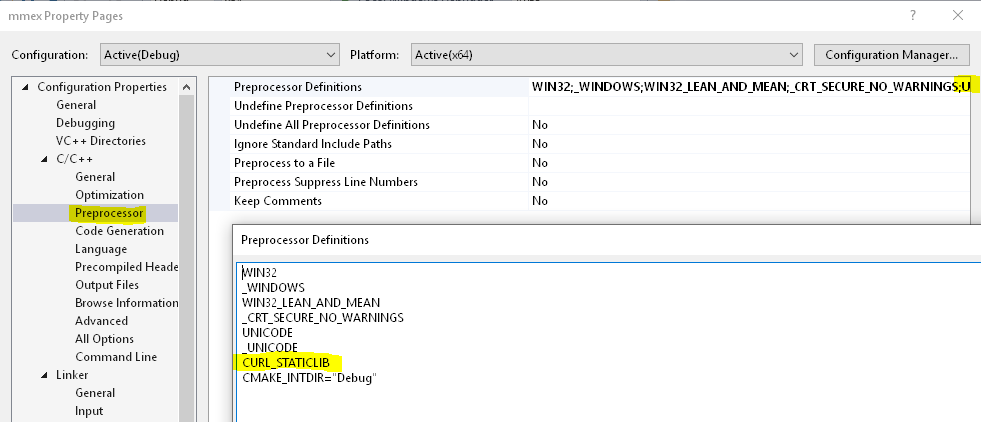This screenshot has height=422, width=981.
Task: Click No value of Preprocess Suppress Line Numbers
Action: (x=540, y=182)
